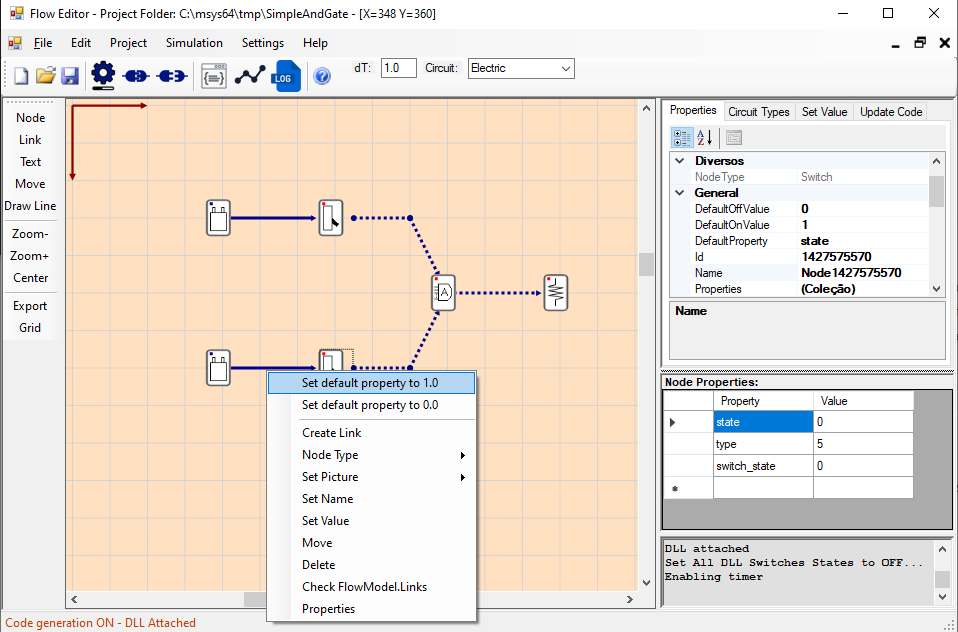958x632 pixels.
Task: Click the Node tool button
Action: [x=31, y=118]
